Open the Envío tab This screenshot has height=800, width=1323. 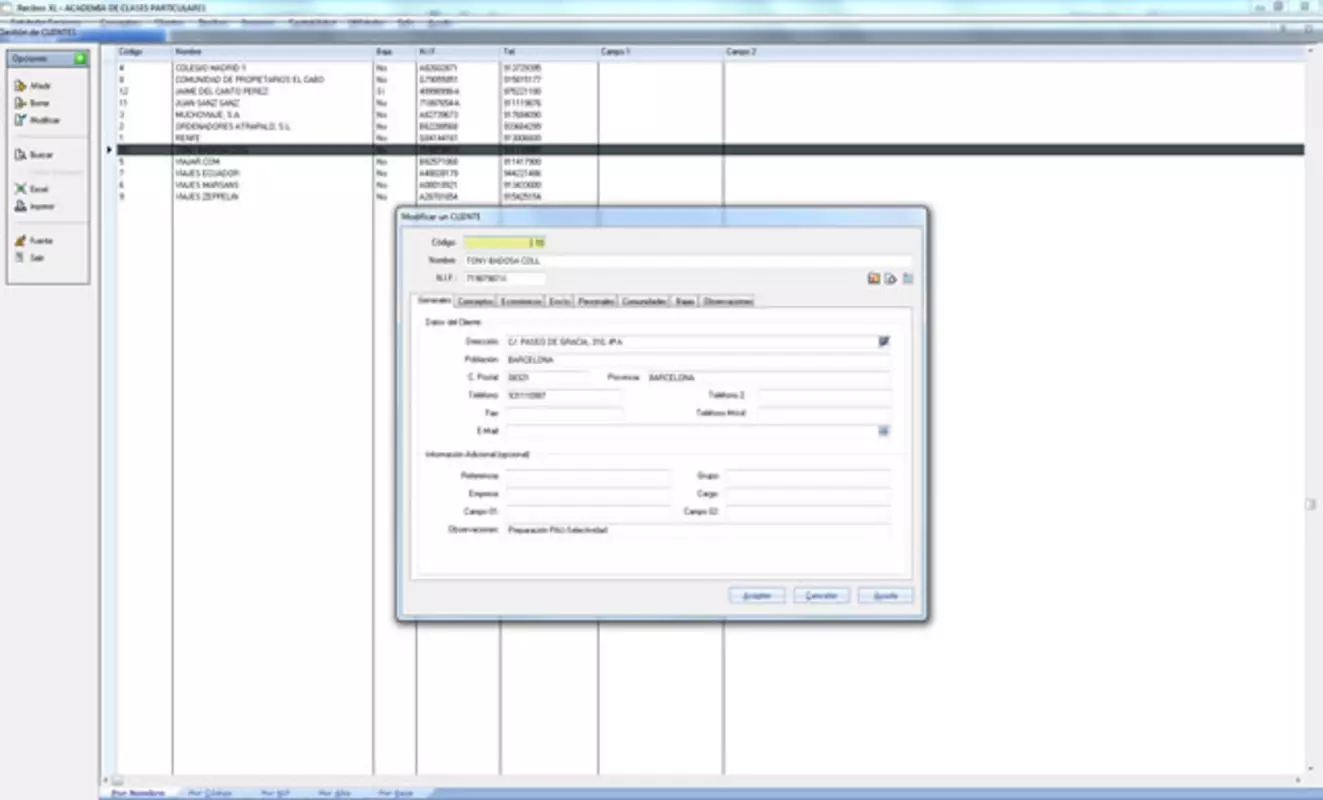pyautogui.click(x=560, y=301)
